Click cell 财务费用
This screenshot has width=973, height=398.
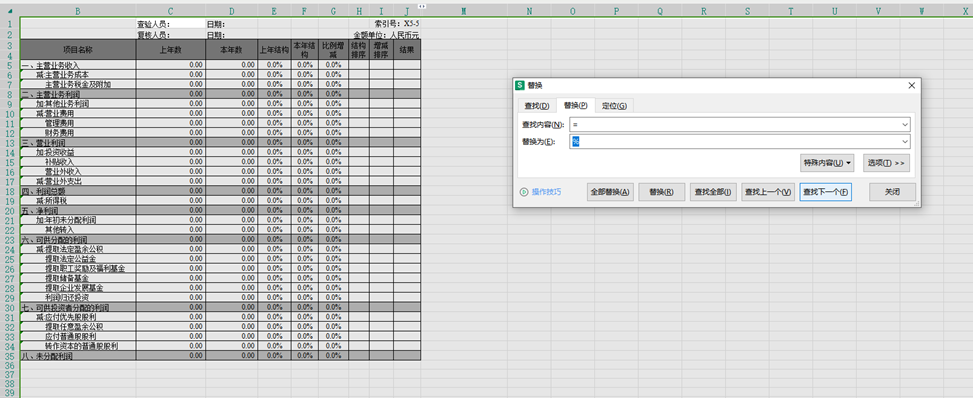(x=78, y=133)
